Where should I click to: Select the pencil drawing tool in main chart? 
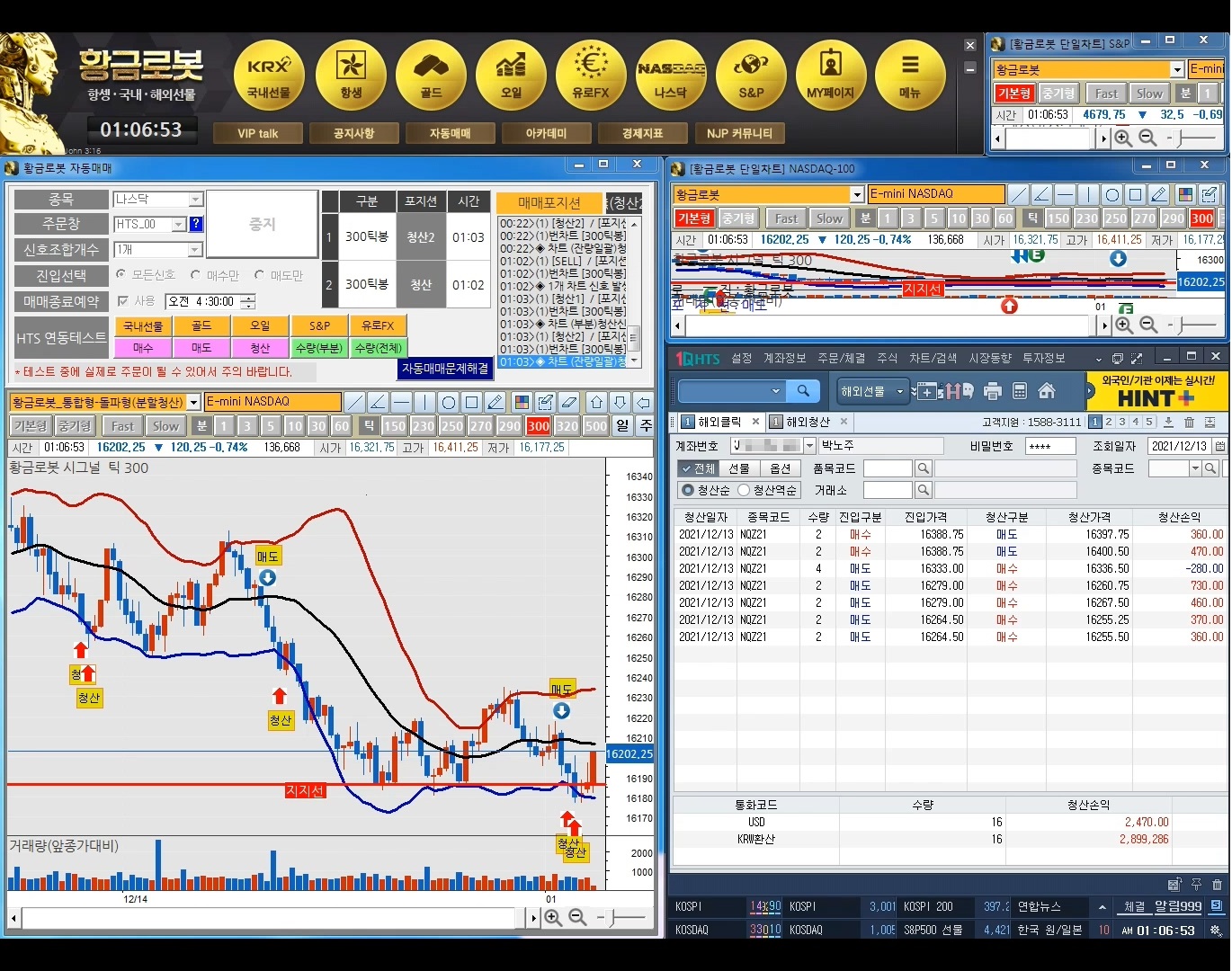click(x=495, y=402)
